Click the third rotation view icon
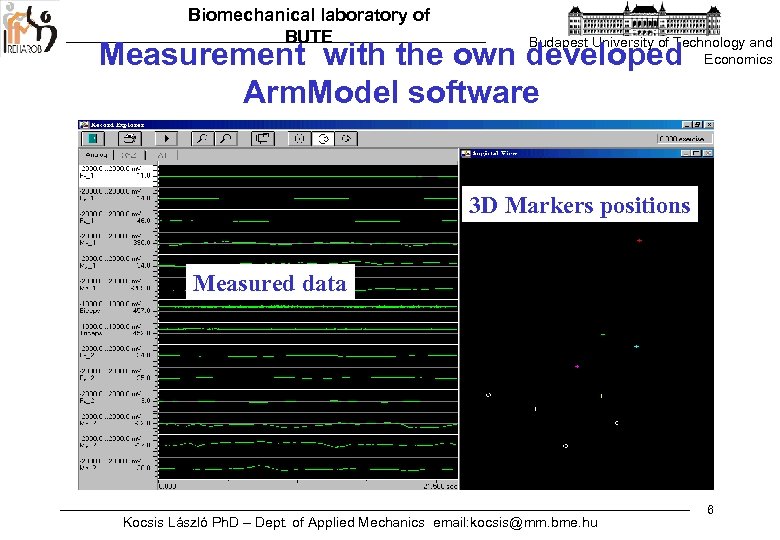 coord(347,139)
